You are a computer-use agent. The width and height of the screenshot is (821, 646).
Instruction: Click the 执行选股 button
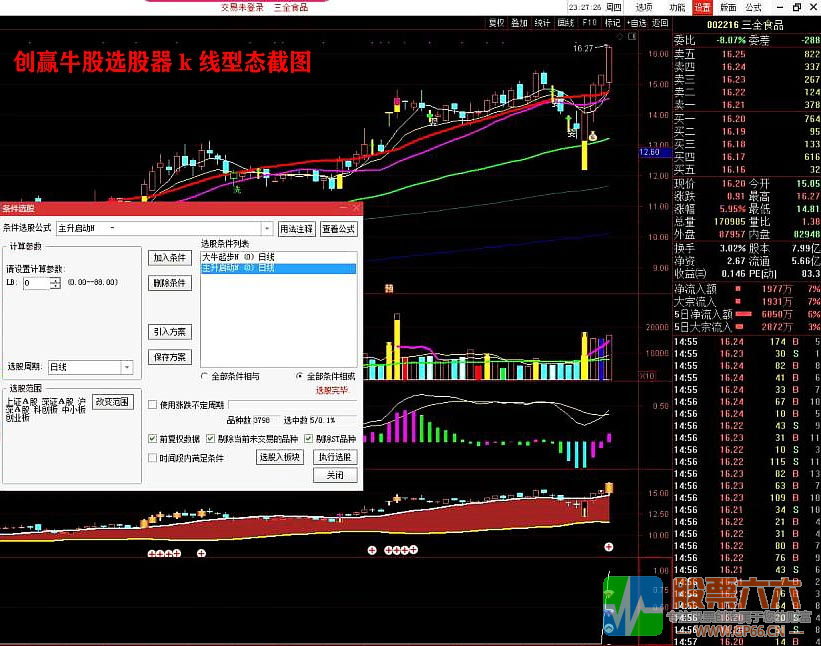(x=334, y=456)
